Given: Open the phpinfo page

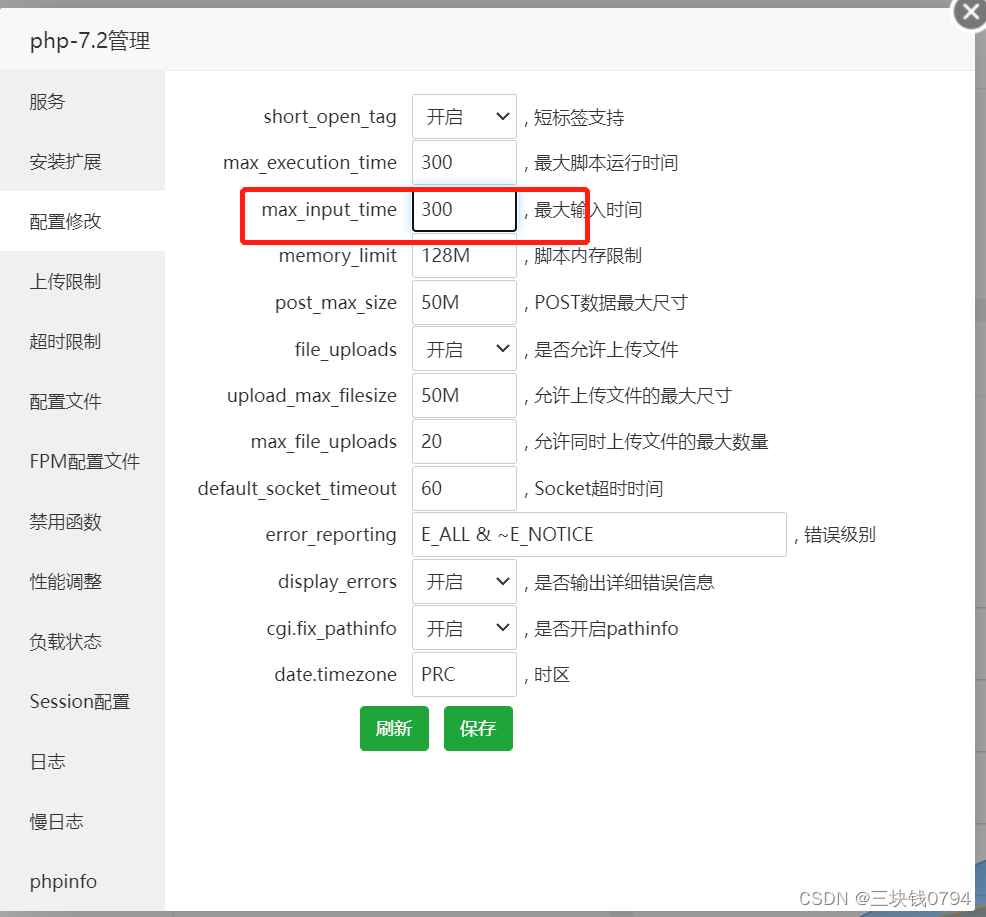Looking at the screenshot, I should pyautogui.click(x=62, y=881).
